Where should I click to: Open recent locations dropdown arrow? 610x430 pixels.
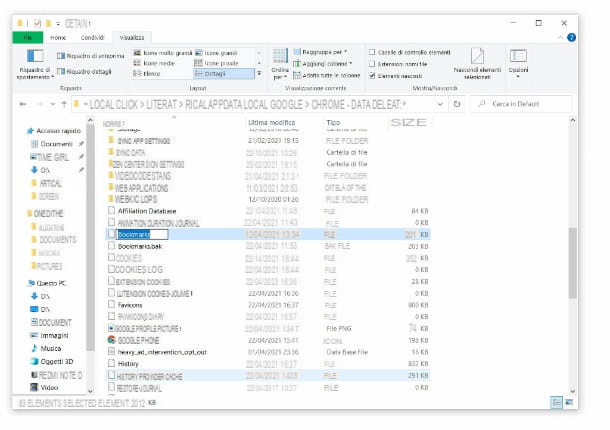[x=53, y=104]
